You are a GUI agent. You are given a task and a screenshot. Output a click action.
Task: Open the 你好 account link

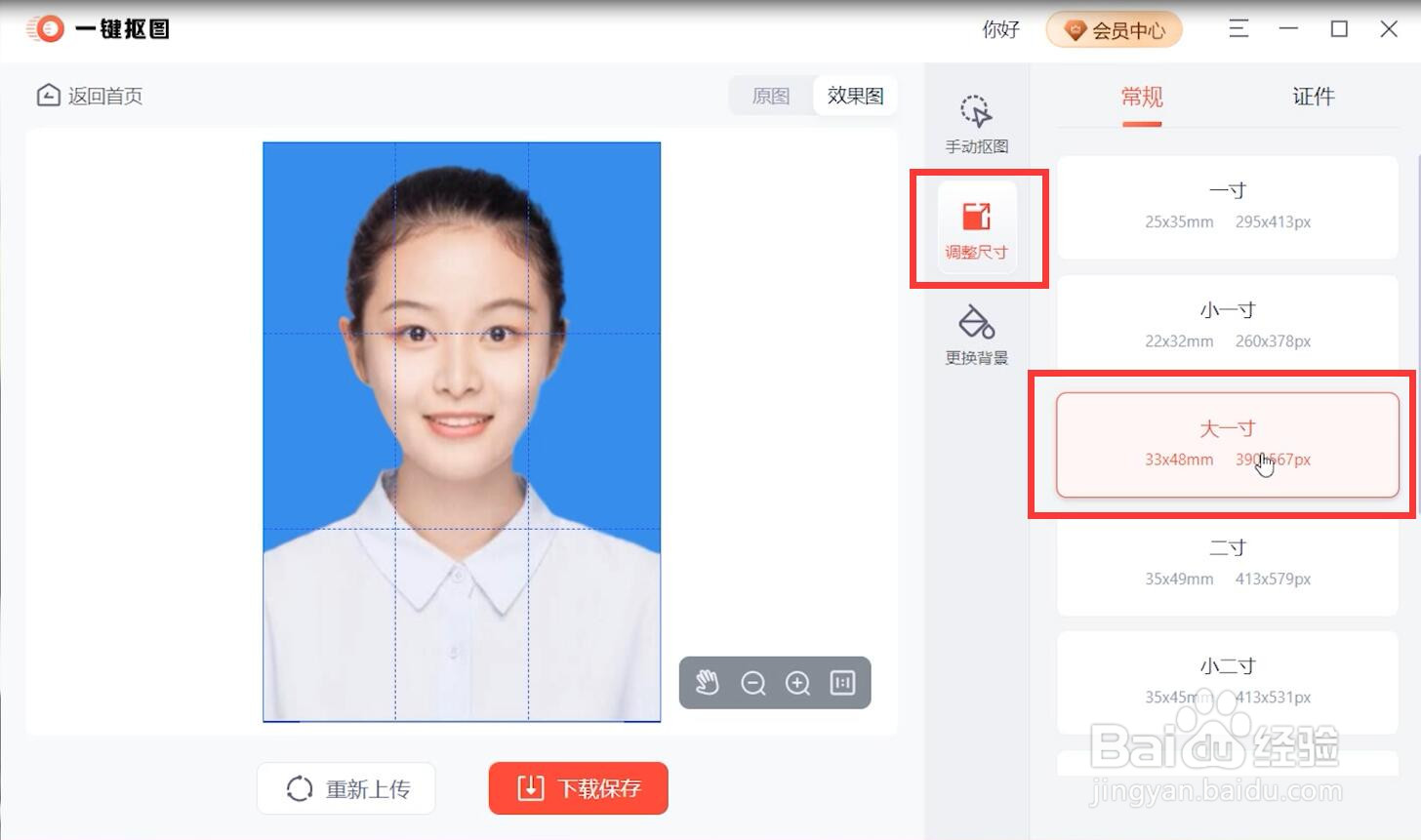(x=998, y=29)
